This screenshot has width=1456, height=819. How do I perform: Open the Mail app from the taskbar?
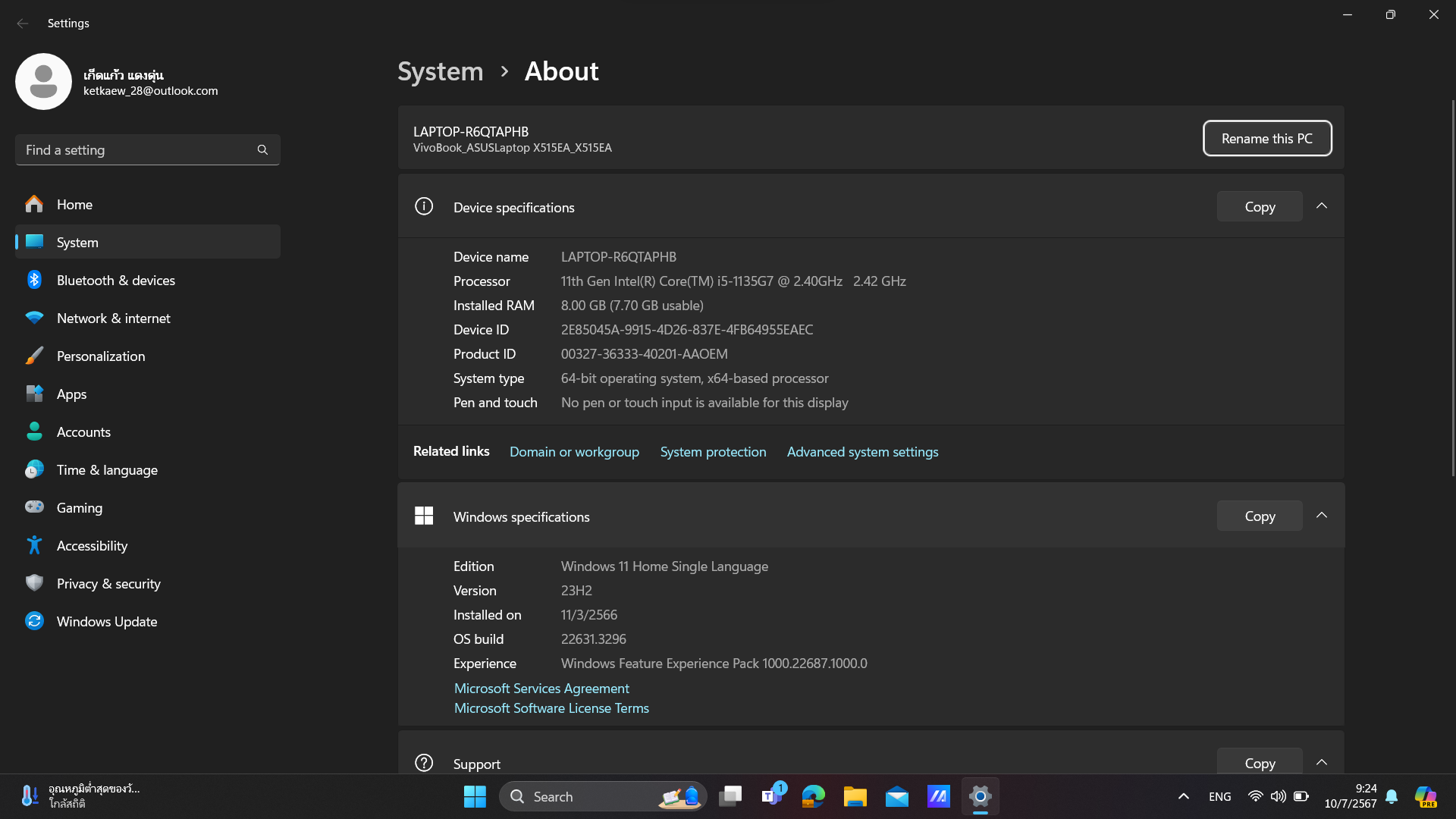(x=897, y=796)
